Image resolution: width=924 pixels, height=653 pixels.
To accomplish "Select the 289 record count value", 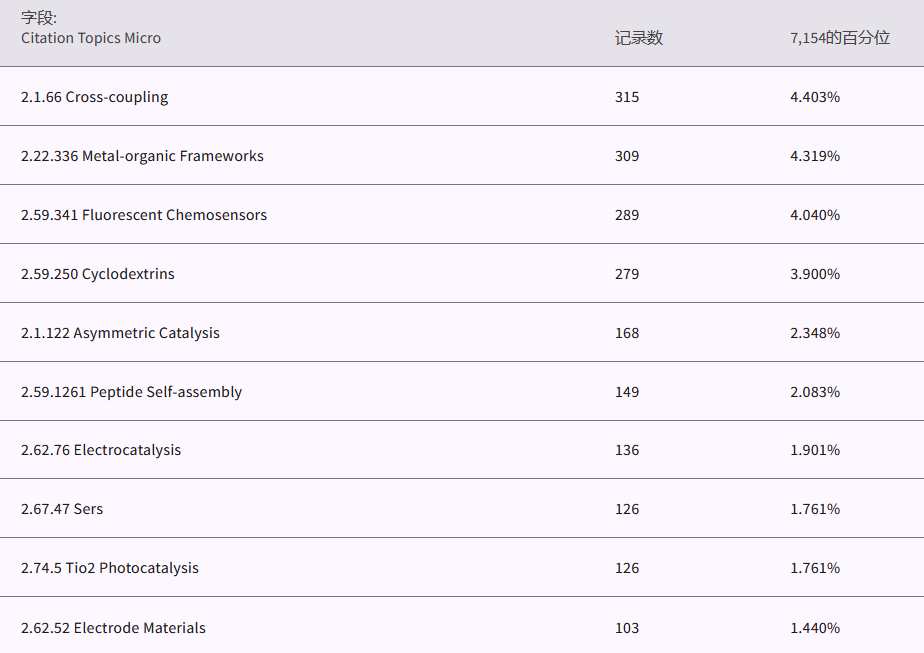I will point(627,215).
